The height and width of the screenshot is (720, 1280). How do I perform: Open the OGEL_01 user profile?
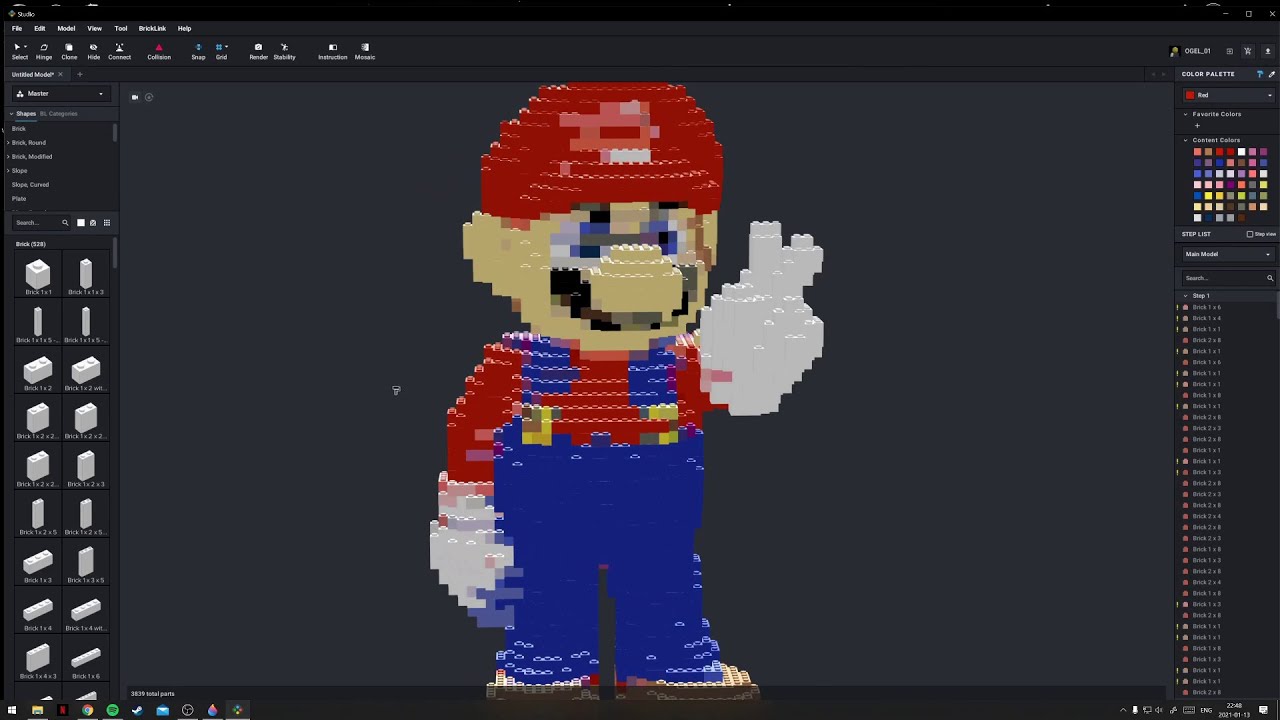(1191, 51)
